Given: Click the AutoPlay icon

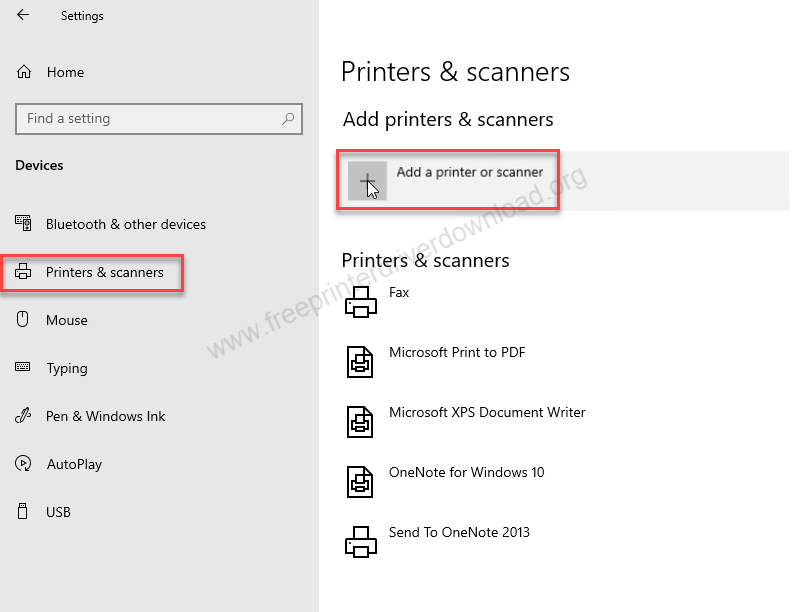Looking at the screenshot, I should tap(23, 464).
